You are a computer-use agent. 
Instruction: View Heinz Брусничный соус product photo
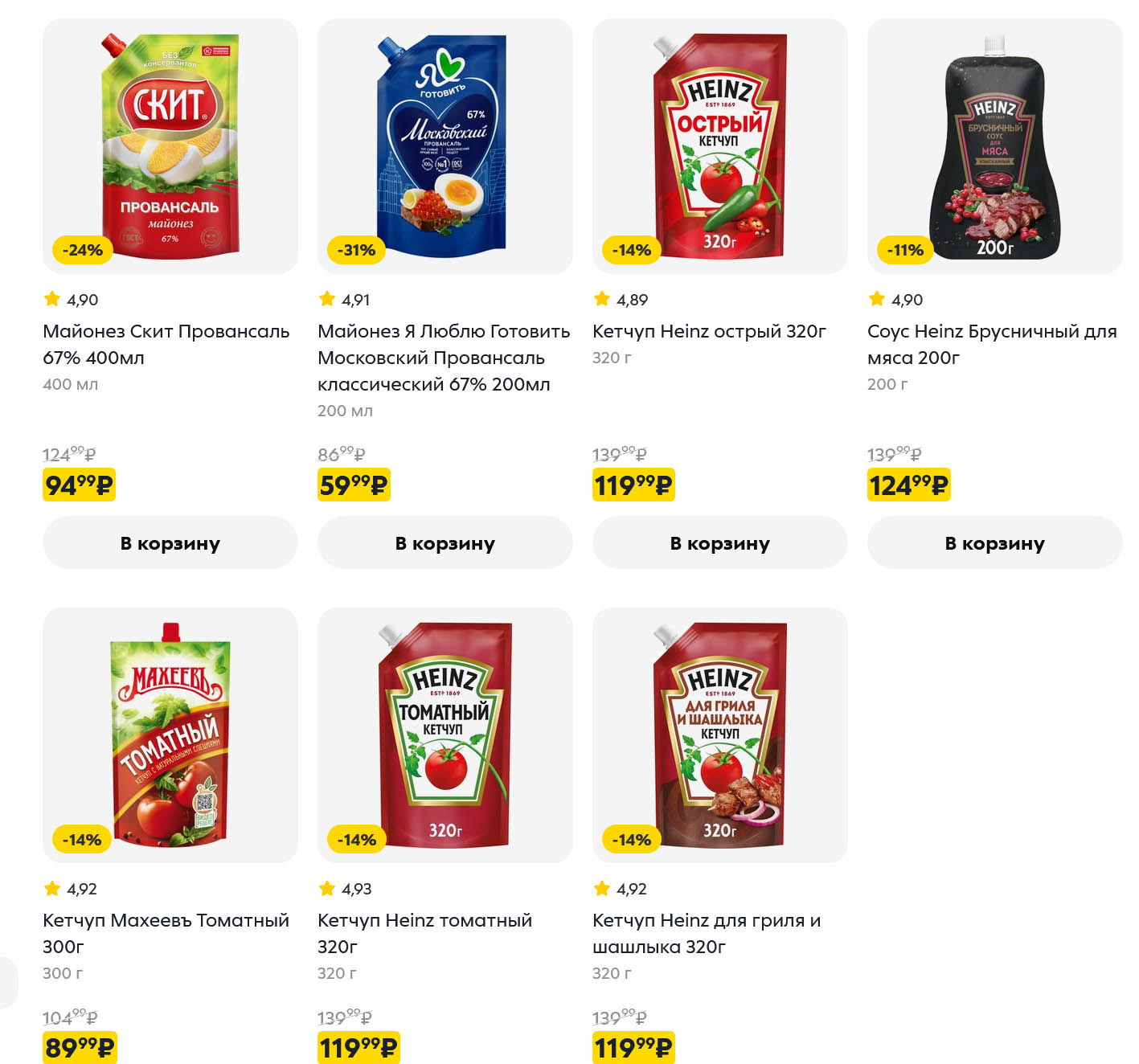[994, 145]
